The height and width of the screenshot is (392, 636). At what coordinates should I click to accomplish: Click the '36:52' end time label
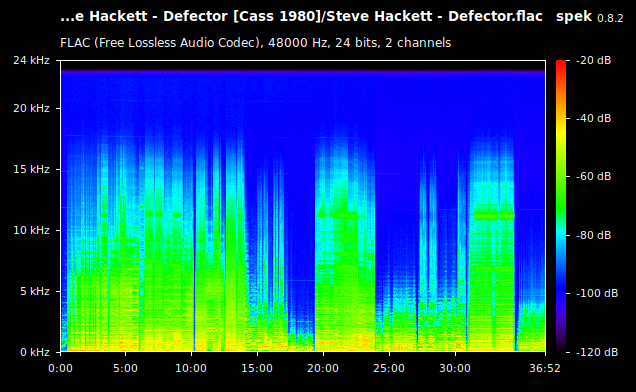[545, 368]
